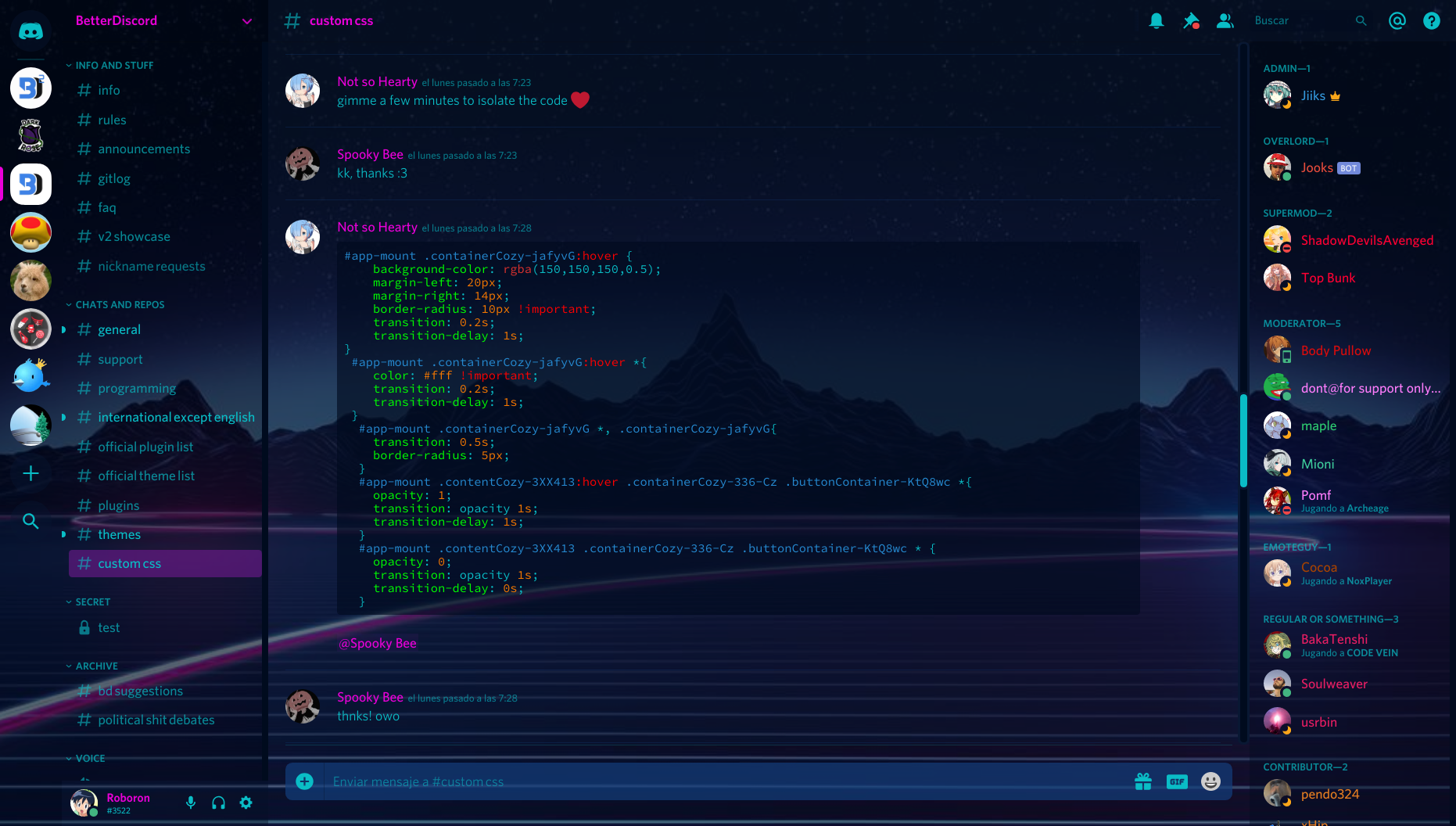Open the general channel

[165, 329]
